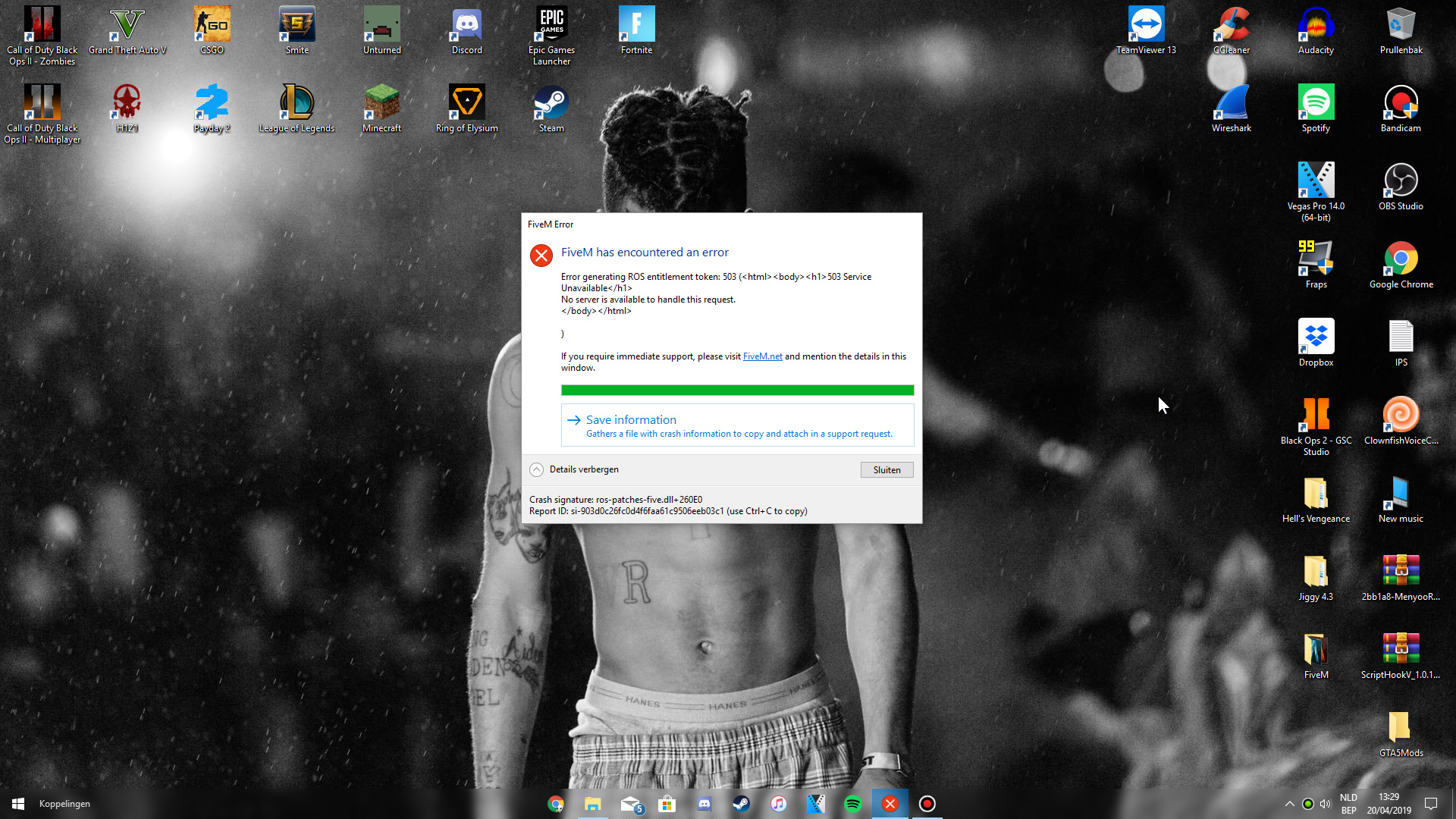Viewport: 1456px width, 819px height.
Task: Select the Epic Games Launcher icon
Action: pos(552,36)
